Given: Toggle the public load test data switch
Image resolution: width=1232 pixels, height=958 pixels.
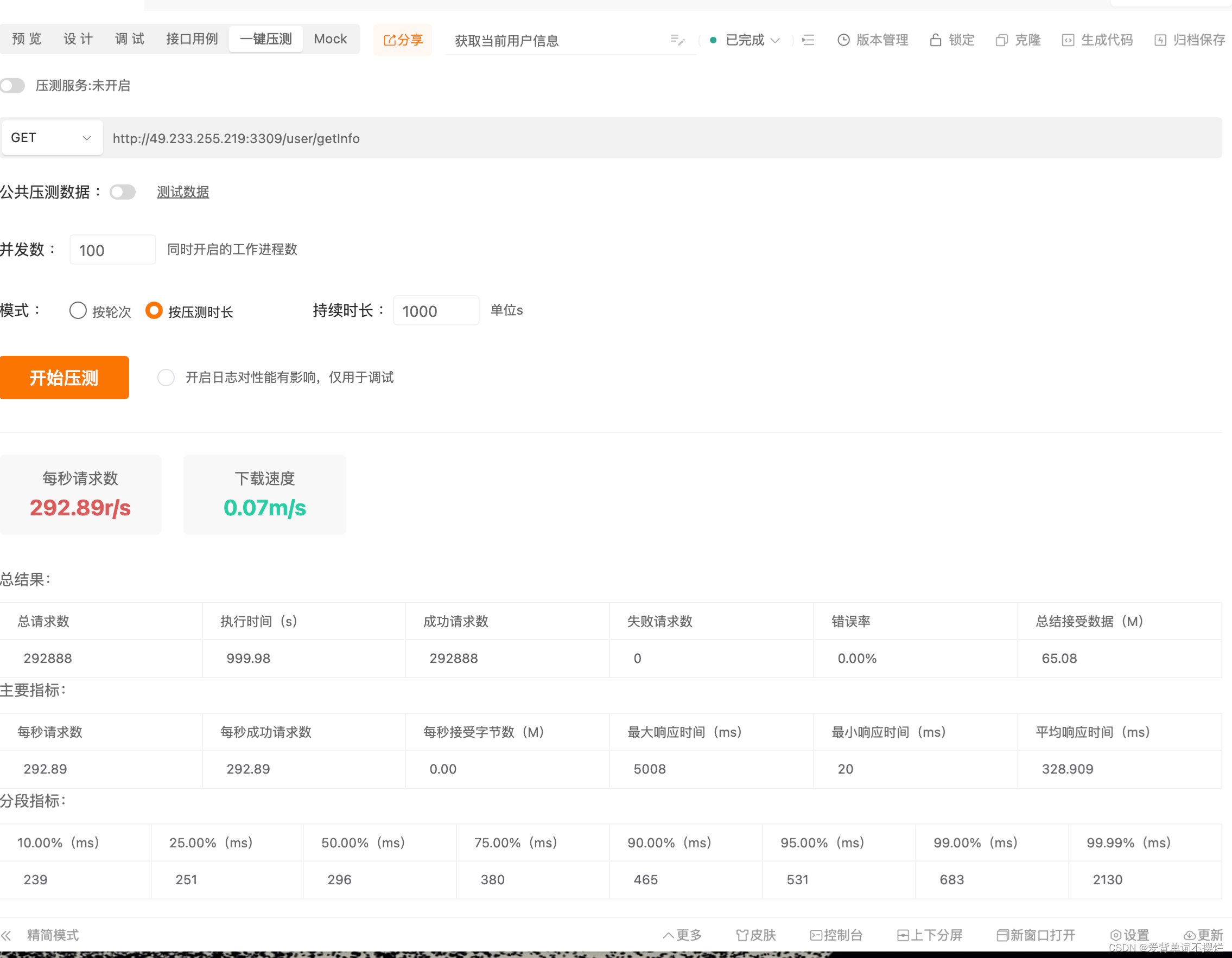Looking at the screenshot, I should (123, 192).
